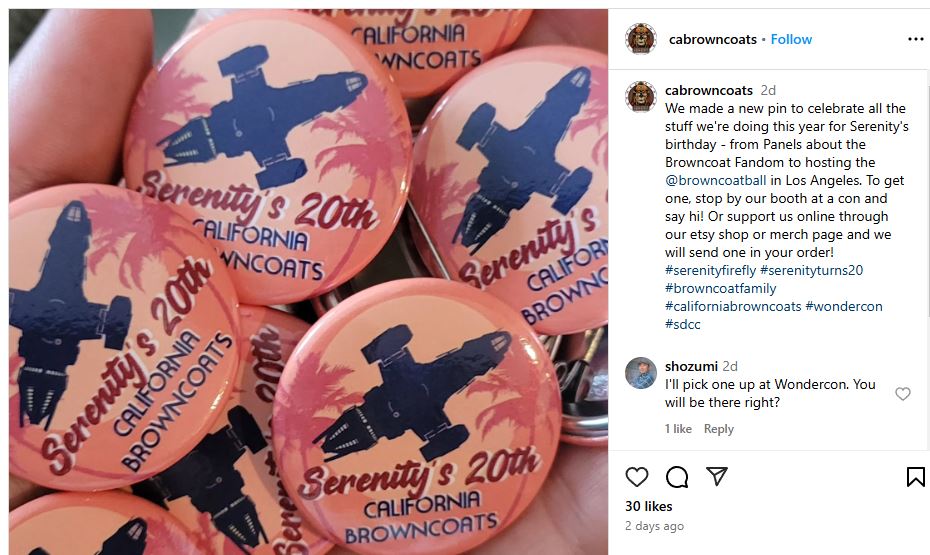Follow the cabrowncoats account
Image resolution: width=930 pixels, height=555 pixels.
pos(791,39)
